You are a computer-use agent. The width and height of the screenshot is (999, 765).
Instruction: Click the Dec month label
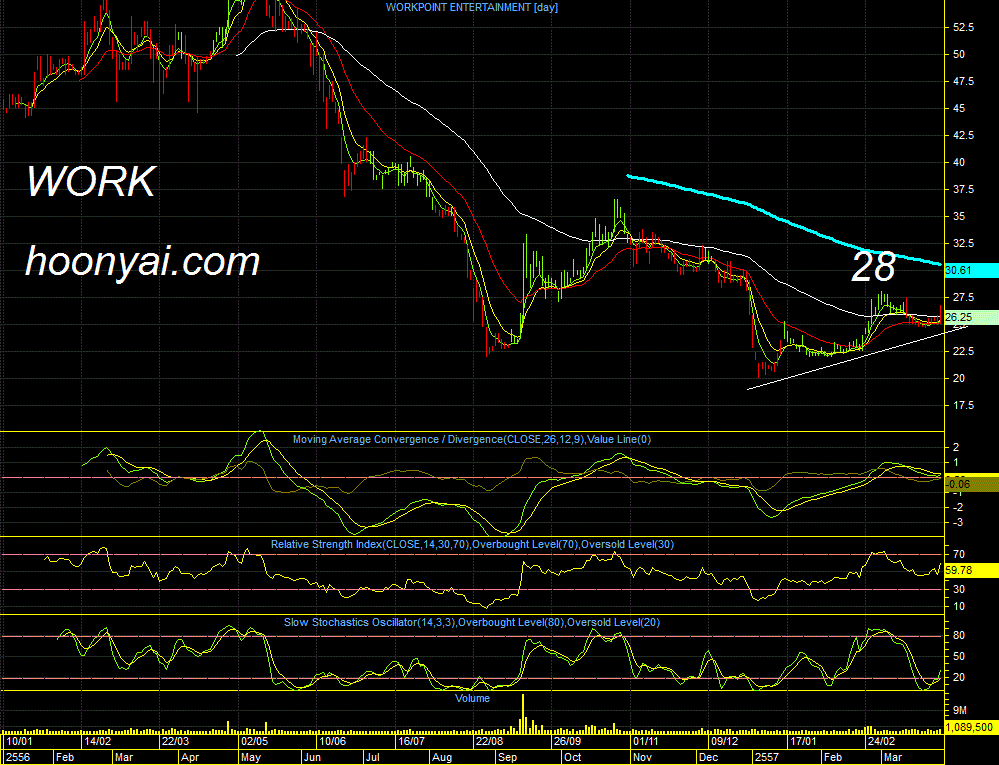pos(708,758)
